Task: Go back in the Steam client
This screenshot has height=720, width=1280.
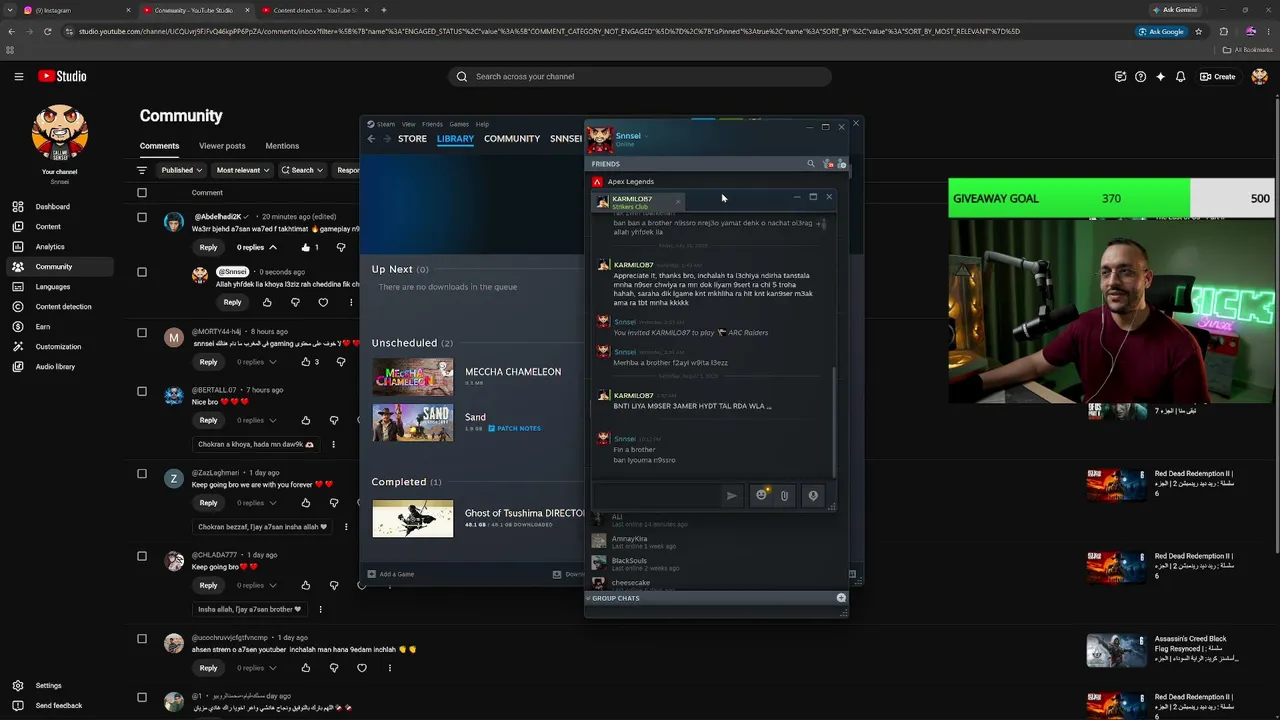Action: pos(372,139)
